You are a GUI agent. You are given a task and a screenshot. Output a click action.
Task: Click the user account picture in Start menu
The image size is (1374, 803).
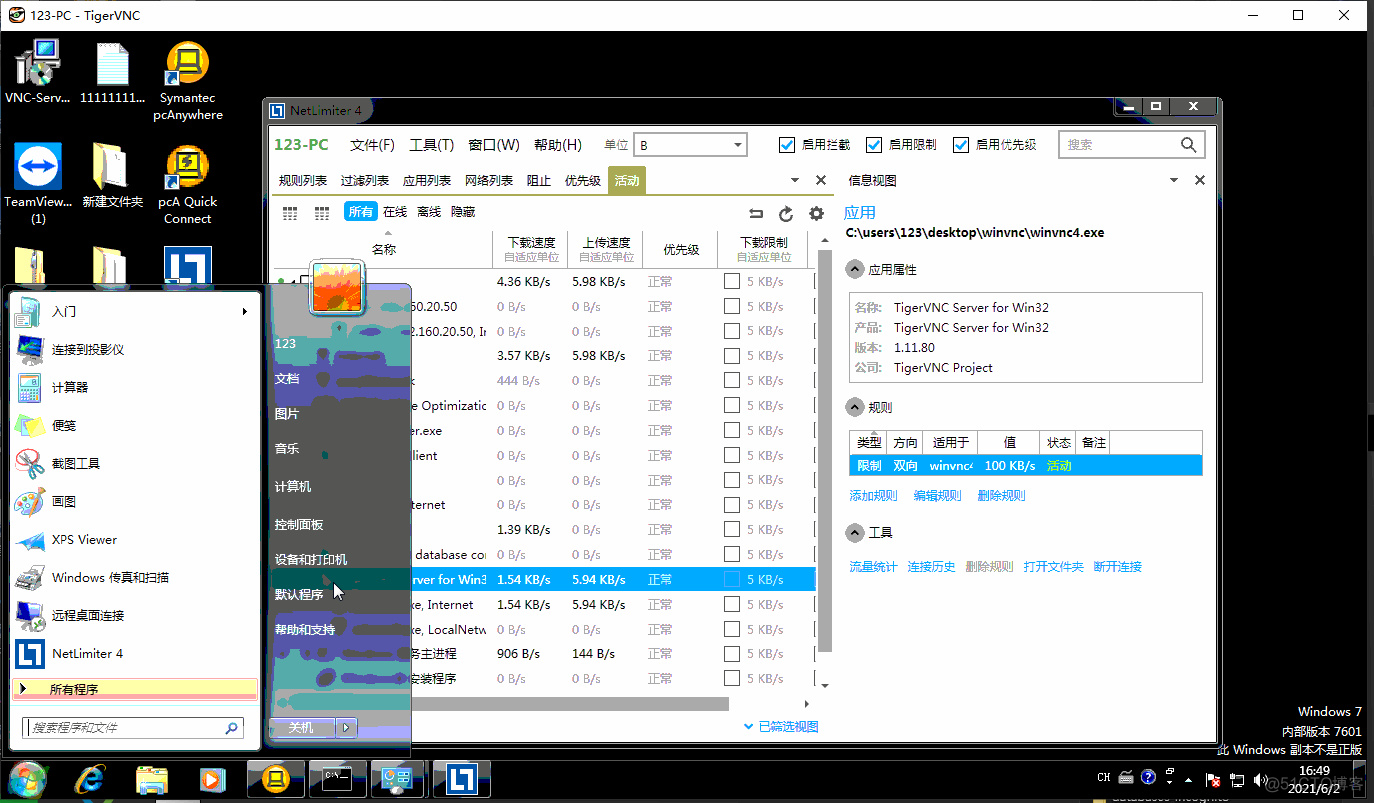(337, 288)
